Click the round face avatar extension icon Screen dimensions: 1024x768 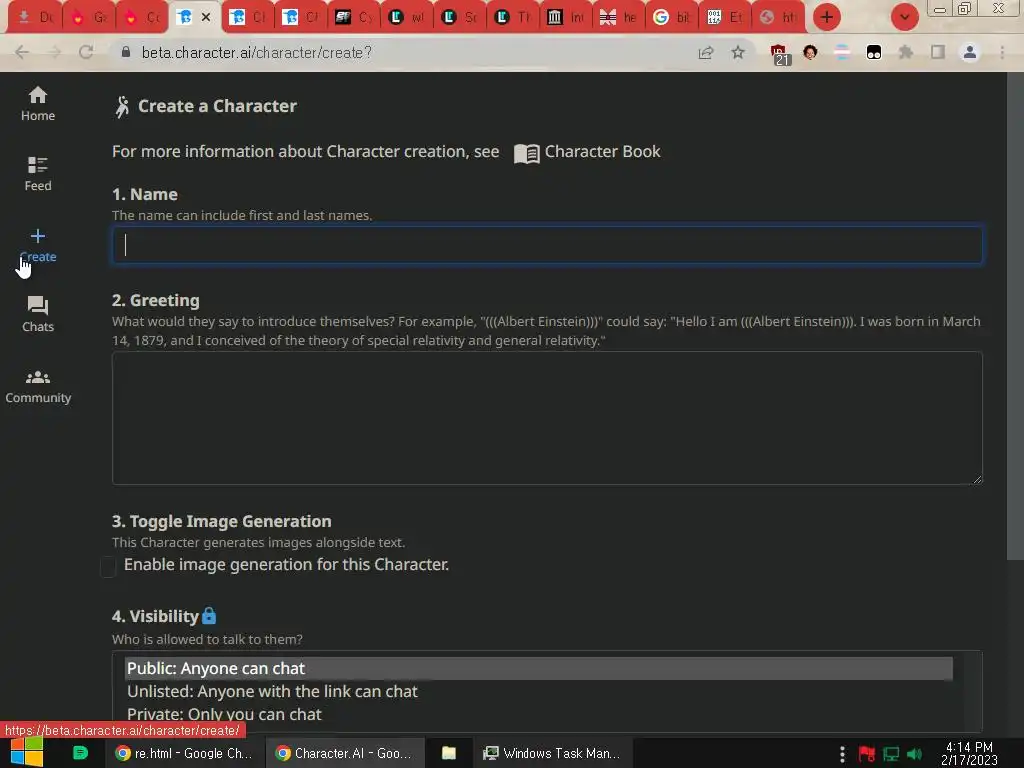[x=810, y=52]
